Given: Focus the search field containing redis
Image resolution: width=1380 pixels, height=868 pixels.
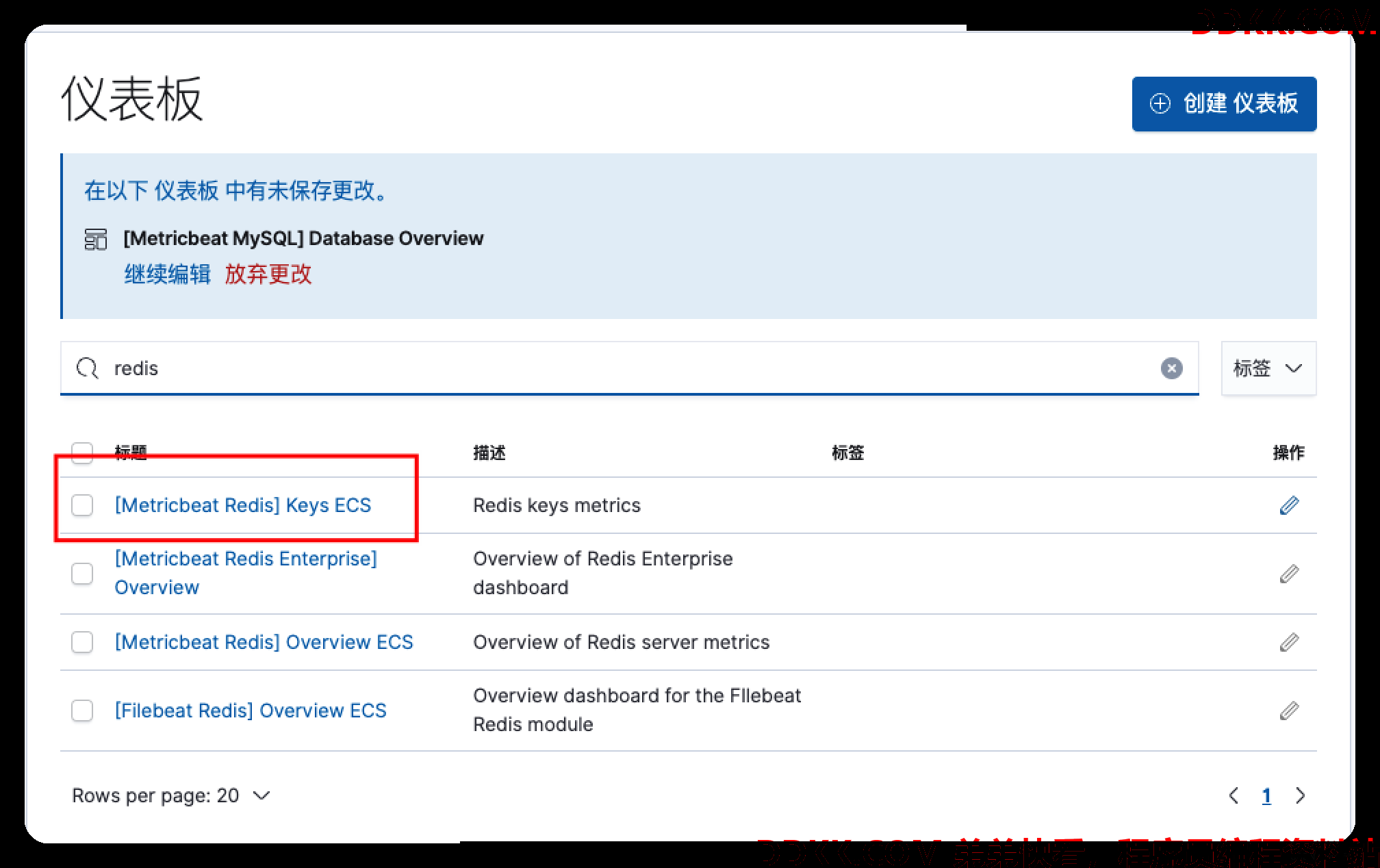Looking at the screenshot, I should (629, 368).
